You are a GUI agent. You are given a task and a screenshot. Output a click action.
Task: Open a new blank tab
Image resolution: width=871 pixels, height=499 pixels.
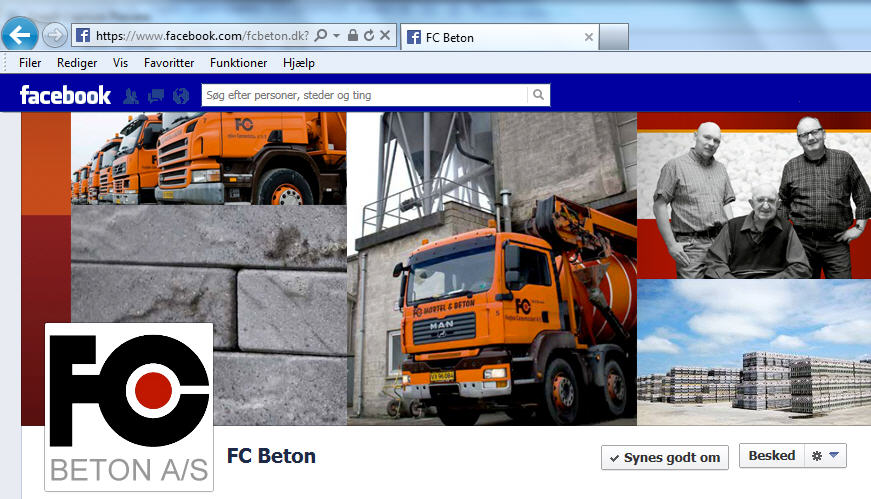point(614,37)
